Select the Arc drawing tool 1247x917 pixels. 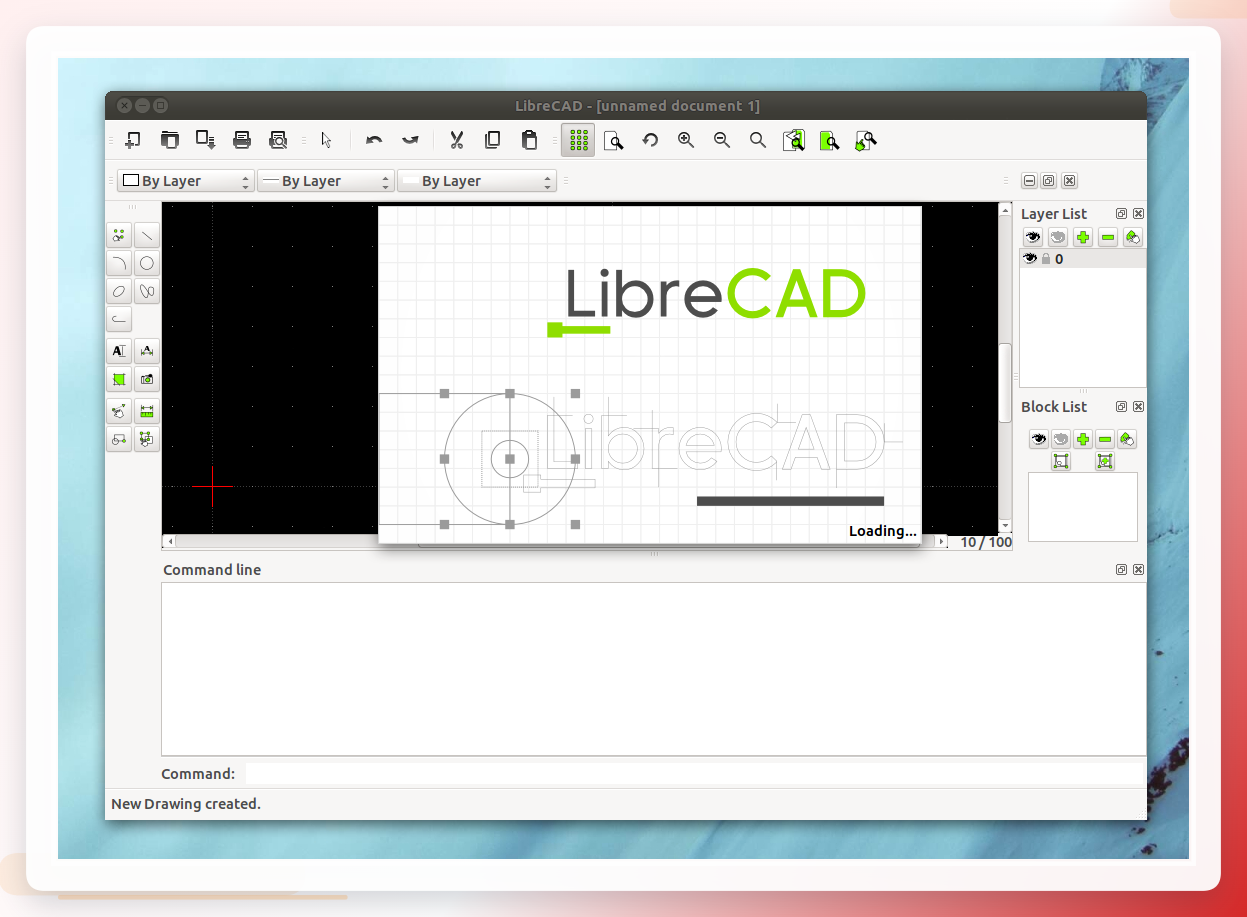click(119, 264)
